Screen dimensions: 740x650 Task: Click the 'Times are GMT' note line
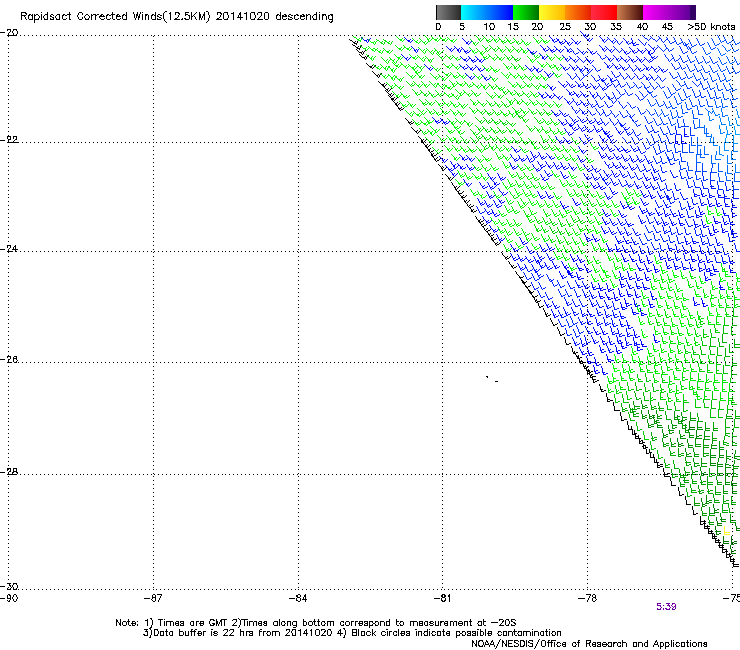pos(316,623)
